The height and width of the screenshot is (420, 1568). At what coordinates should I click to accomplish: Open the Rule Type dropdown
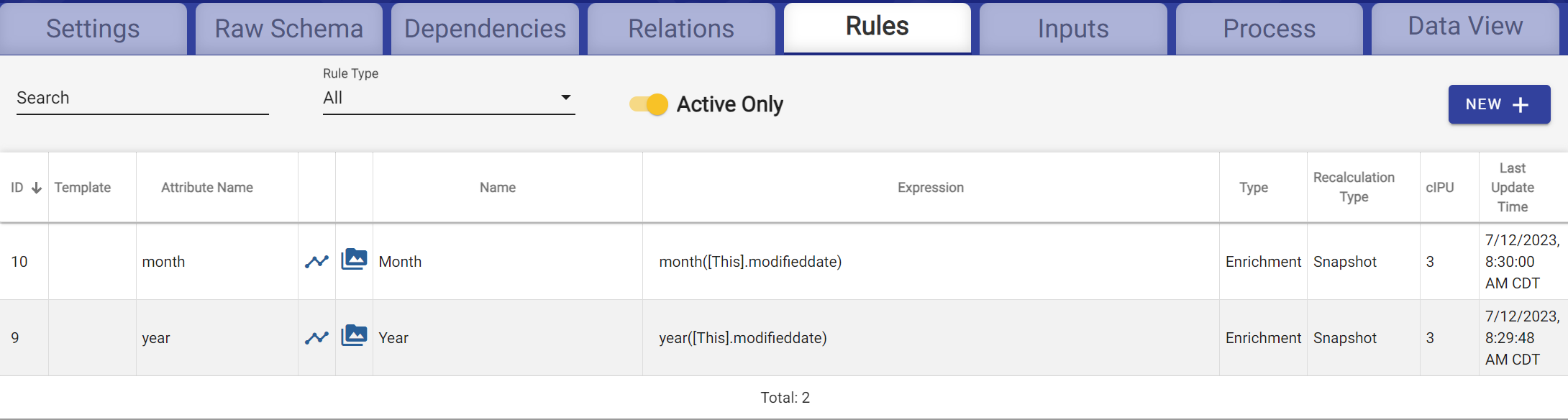(446, 98)
